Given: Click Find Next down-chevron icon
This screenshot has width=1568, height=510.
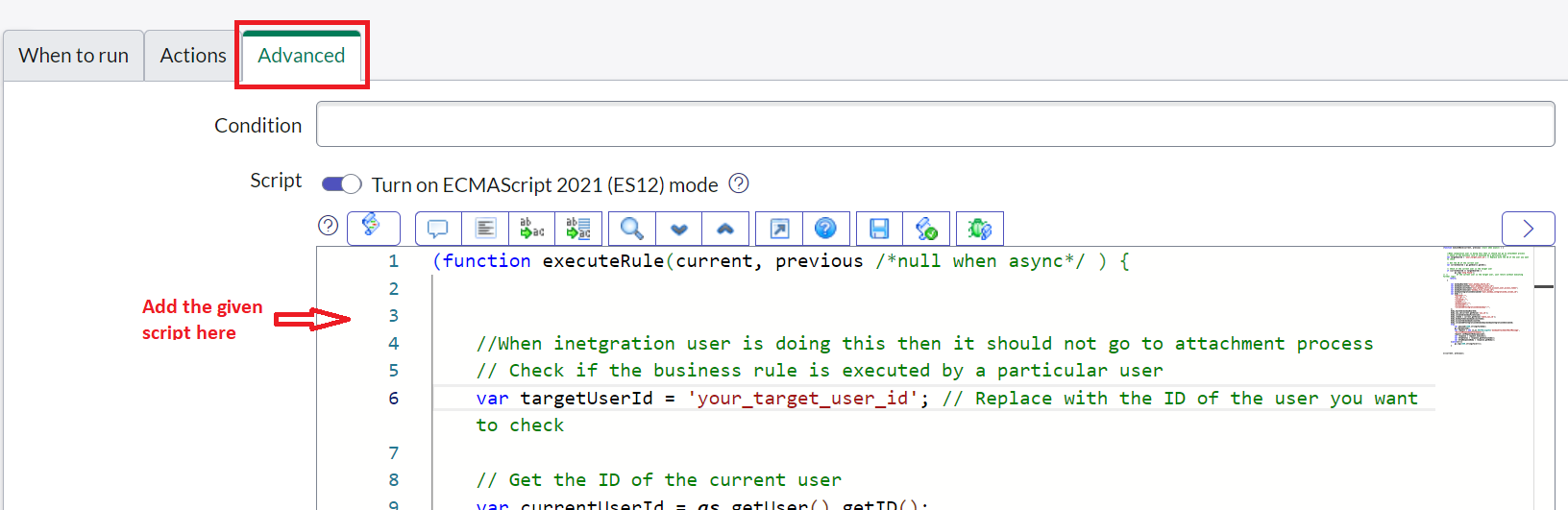Looking at the screenshot, I should tap(679, 229).
